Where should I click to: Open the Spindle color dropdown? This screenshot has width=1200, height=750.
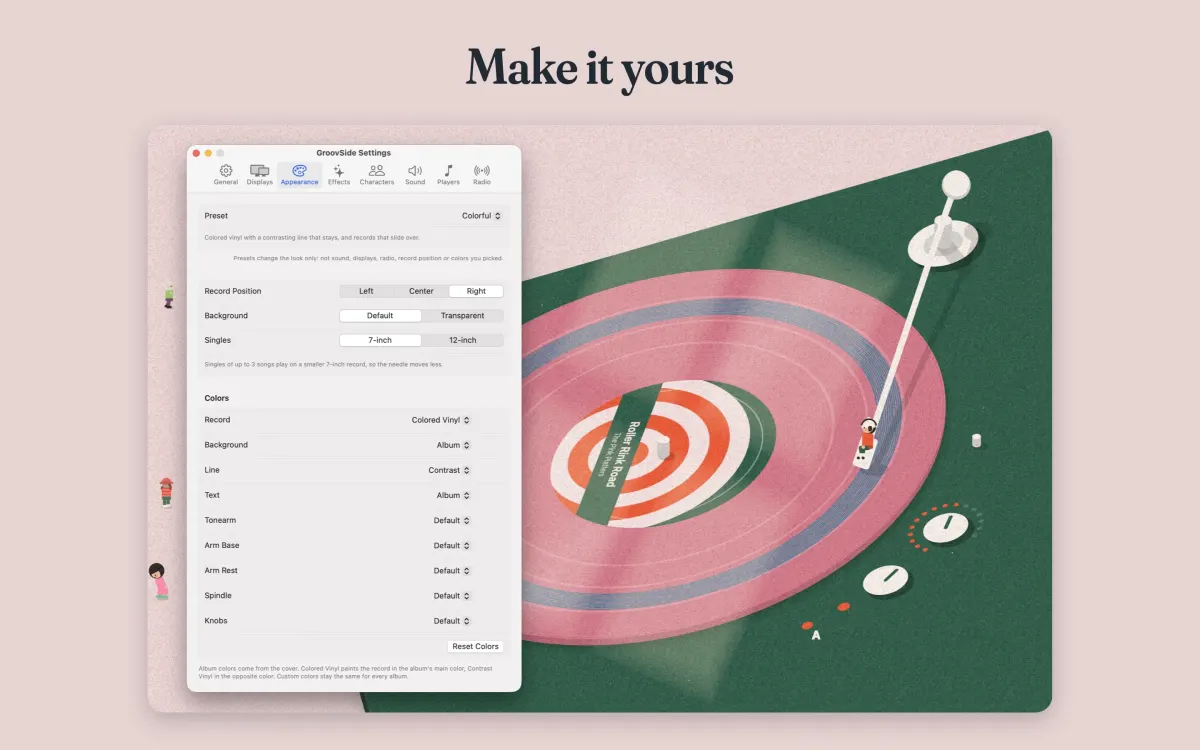452,596
